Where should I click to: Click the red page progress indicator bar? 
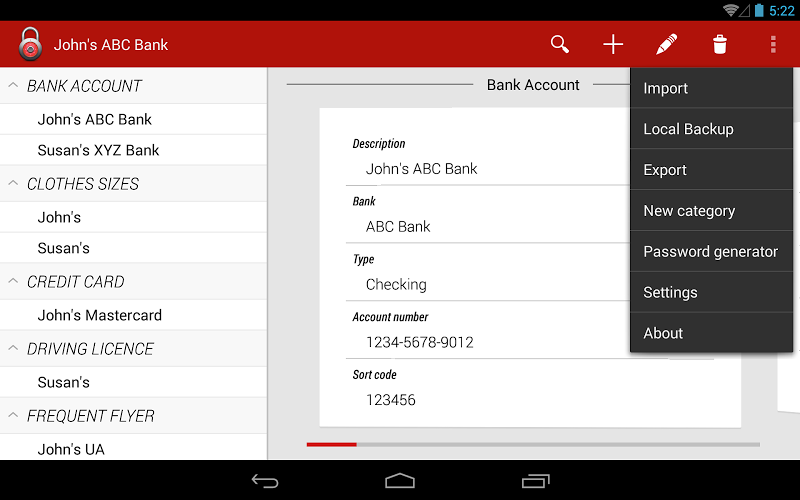[332, 444]
